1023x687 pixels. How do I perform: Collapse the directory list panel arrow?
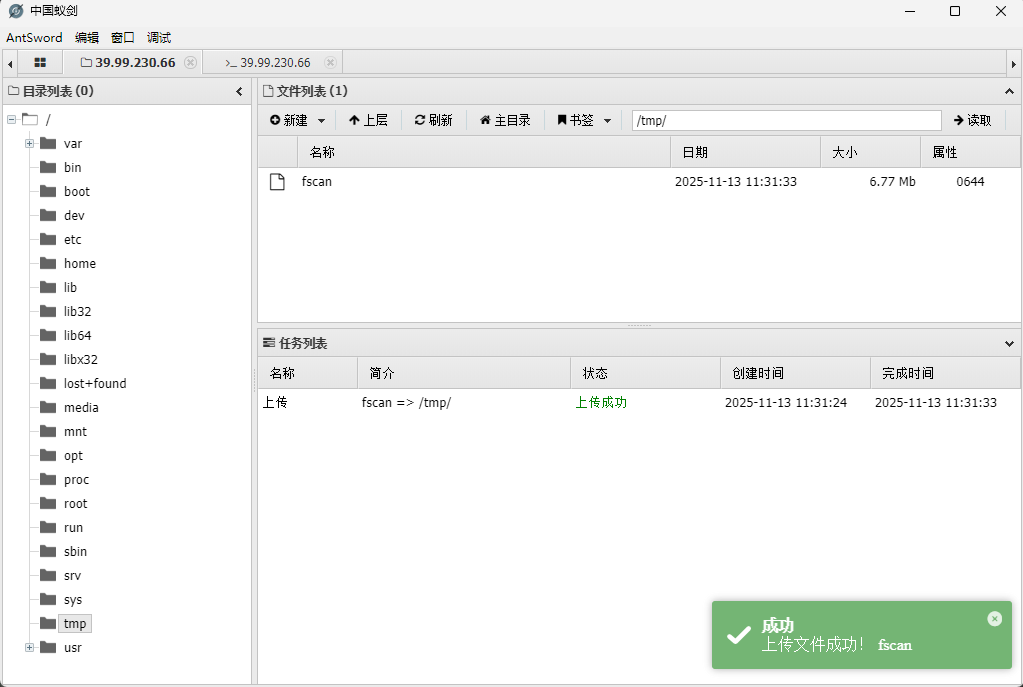(x=239, y=92)
